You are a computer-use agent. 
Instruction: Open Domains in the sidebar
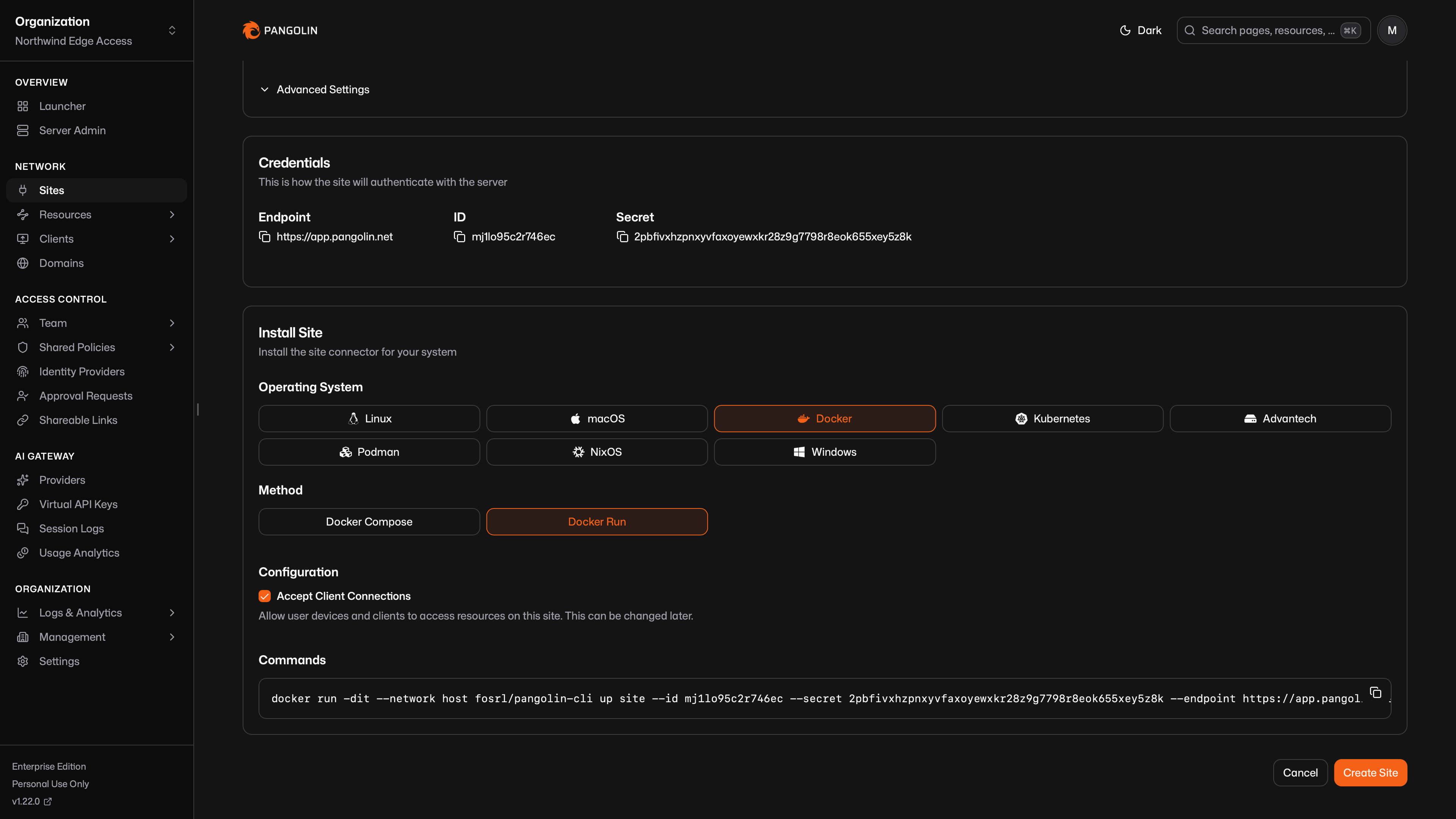coord(97,264)
